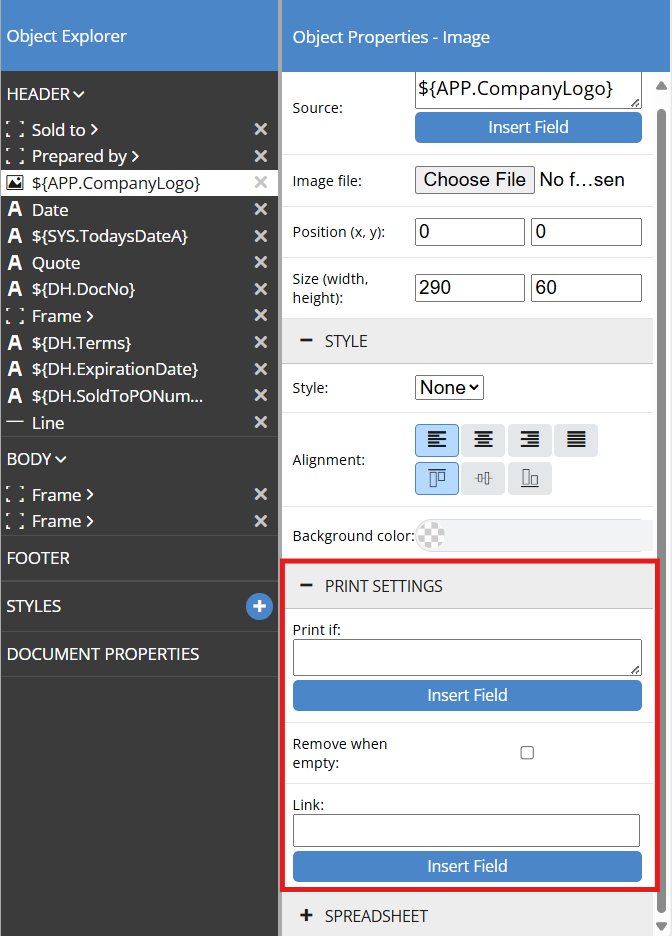Delete the Sold to frame item
672x936 pixels.
coord(260,130)
